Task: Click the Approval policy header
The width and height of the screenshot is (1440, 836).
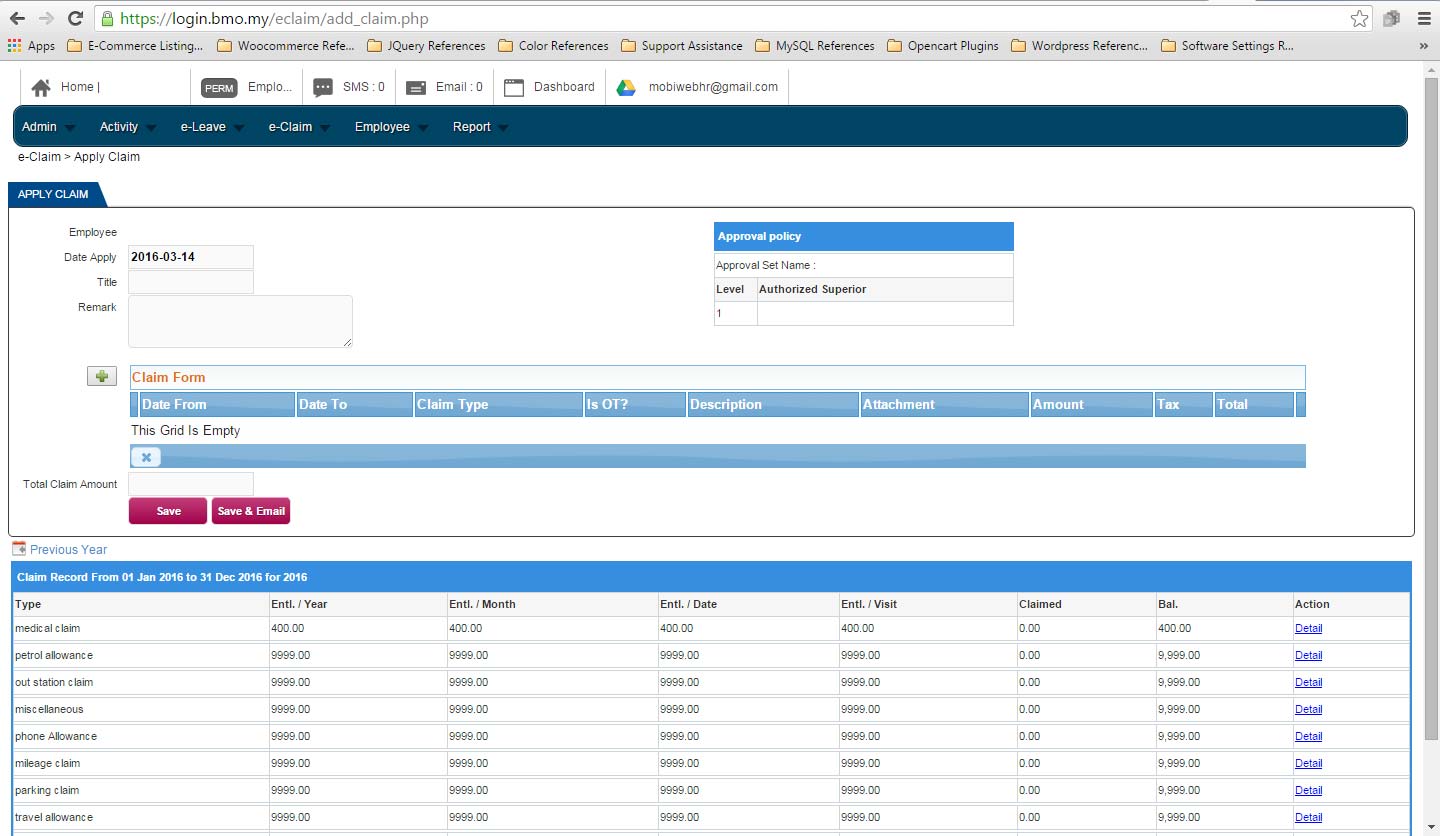Action: (x=864, y=236)
